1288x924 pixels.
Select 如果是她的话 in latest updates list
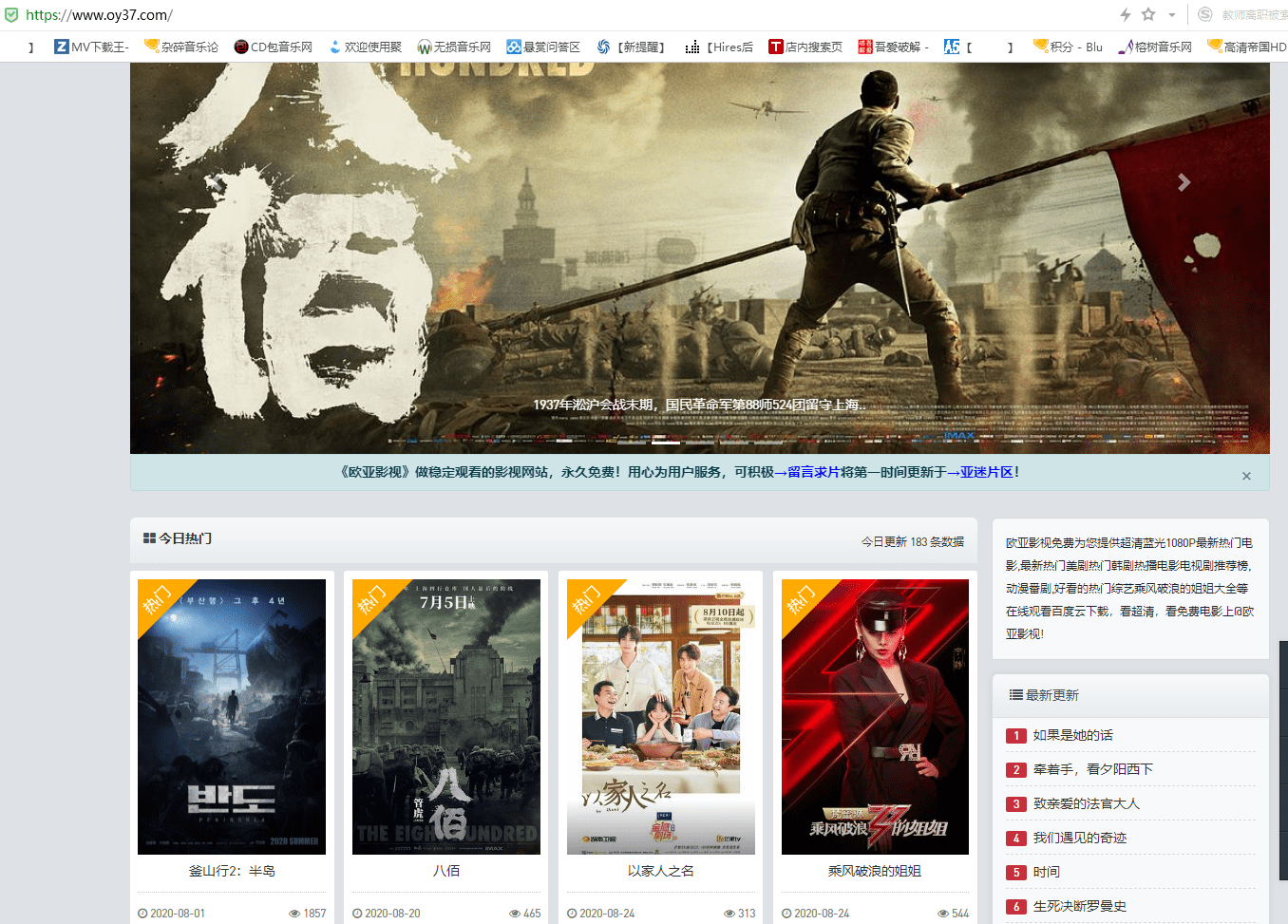click(x=1072, y=735)
